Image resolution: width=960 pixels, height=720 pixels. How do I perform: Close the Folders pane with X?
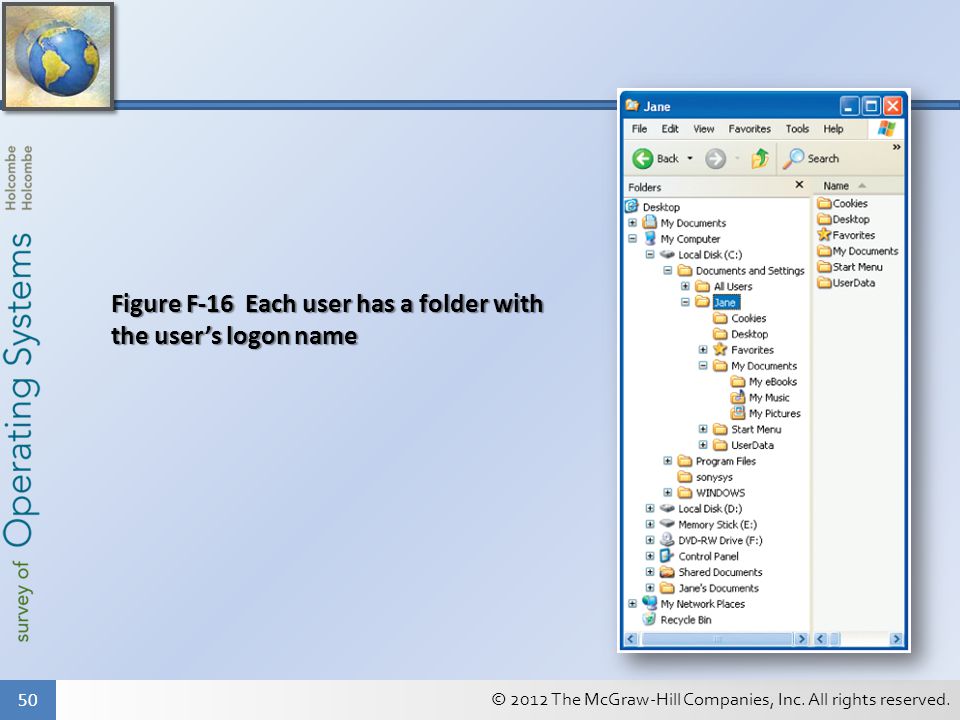coord(799,184)
